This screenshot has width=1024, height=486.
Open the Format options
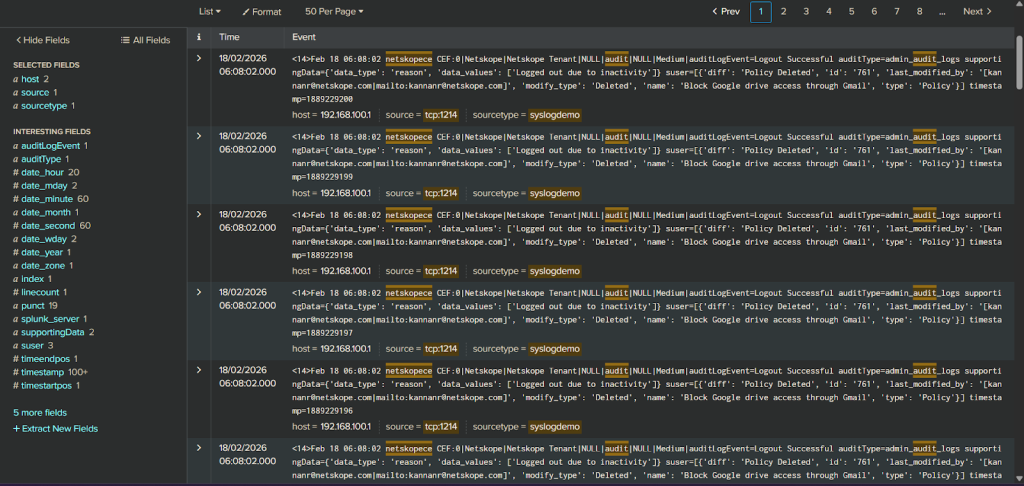pos(262,12)
